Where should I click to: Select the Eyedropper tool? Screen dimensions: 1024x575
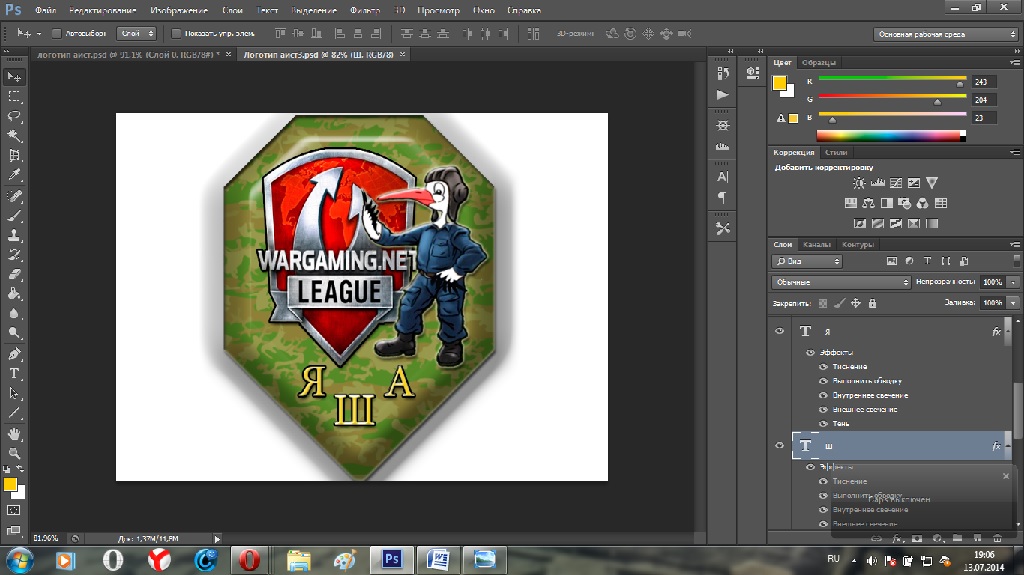(x=14, y=174)
